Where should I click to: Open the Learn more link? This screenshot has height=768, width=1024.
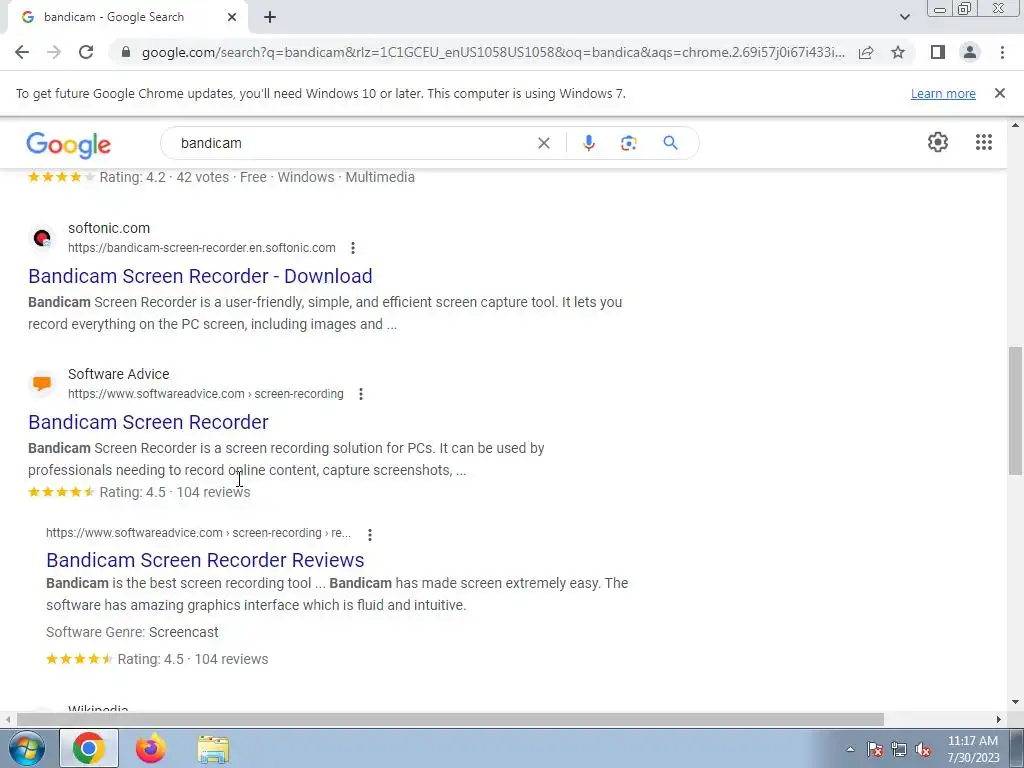click(x=943, y=93)
